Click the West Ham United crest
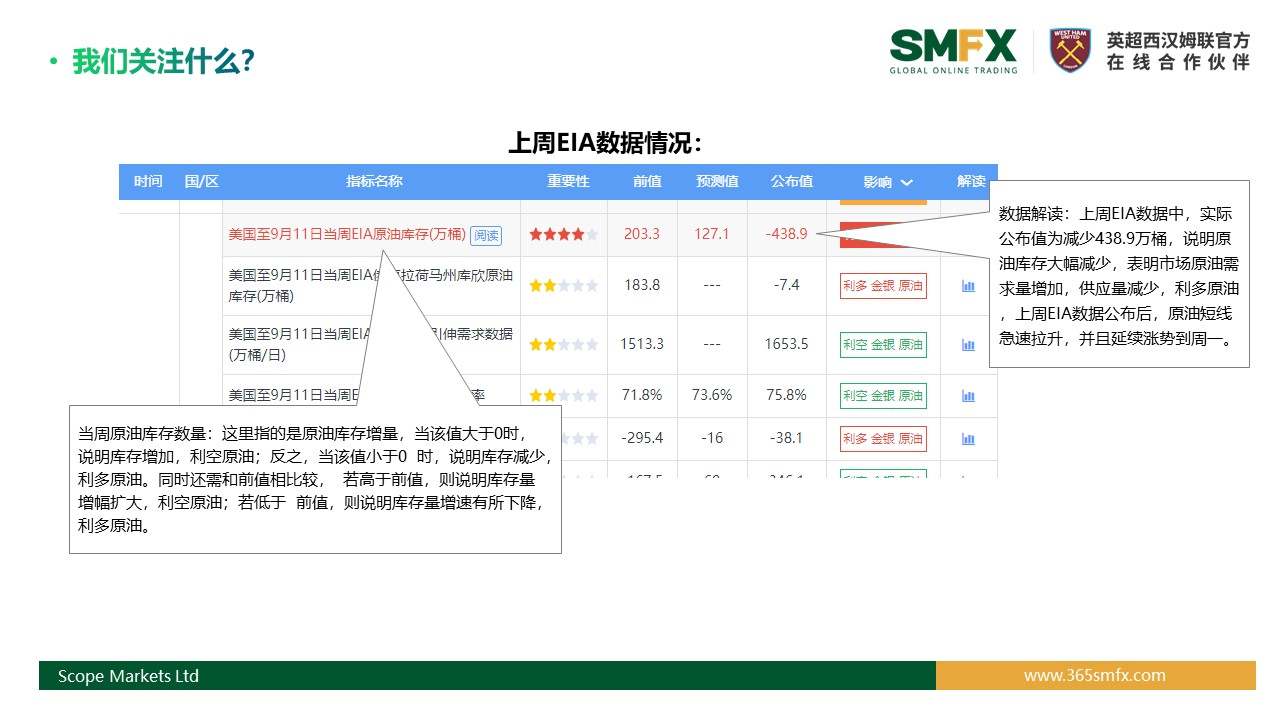The image size is (1280, 720). (x=1070, y=50)
